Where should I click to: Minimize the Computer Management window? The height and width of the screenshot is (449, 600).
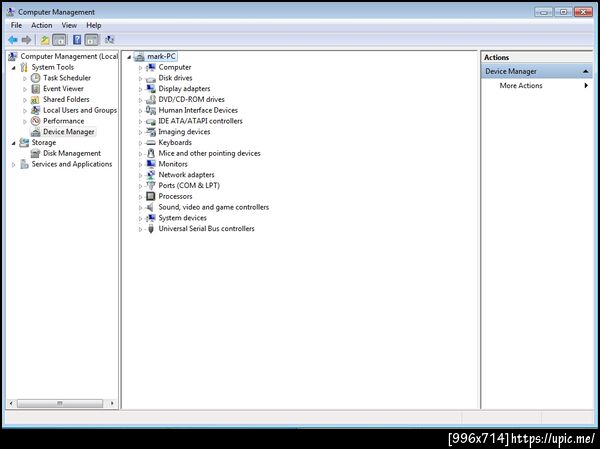click(x=544, y=12)
